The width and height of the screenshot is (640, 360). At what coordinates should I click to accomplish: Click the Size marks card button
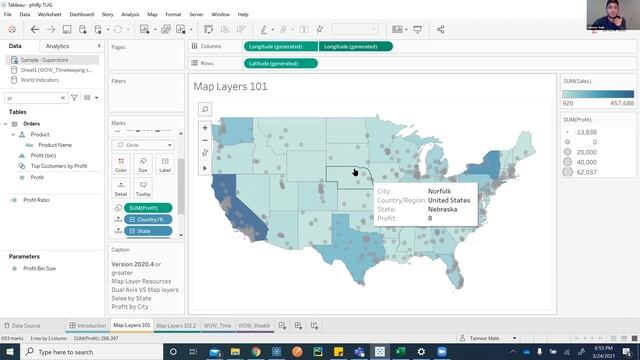click(x=143, y=164)
